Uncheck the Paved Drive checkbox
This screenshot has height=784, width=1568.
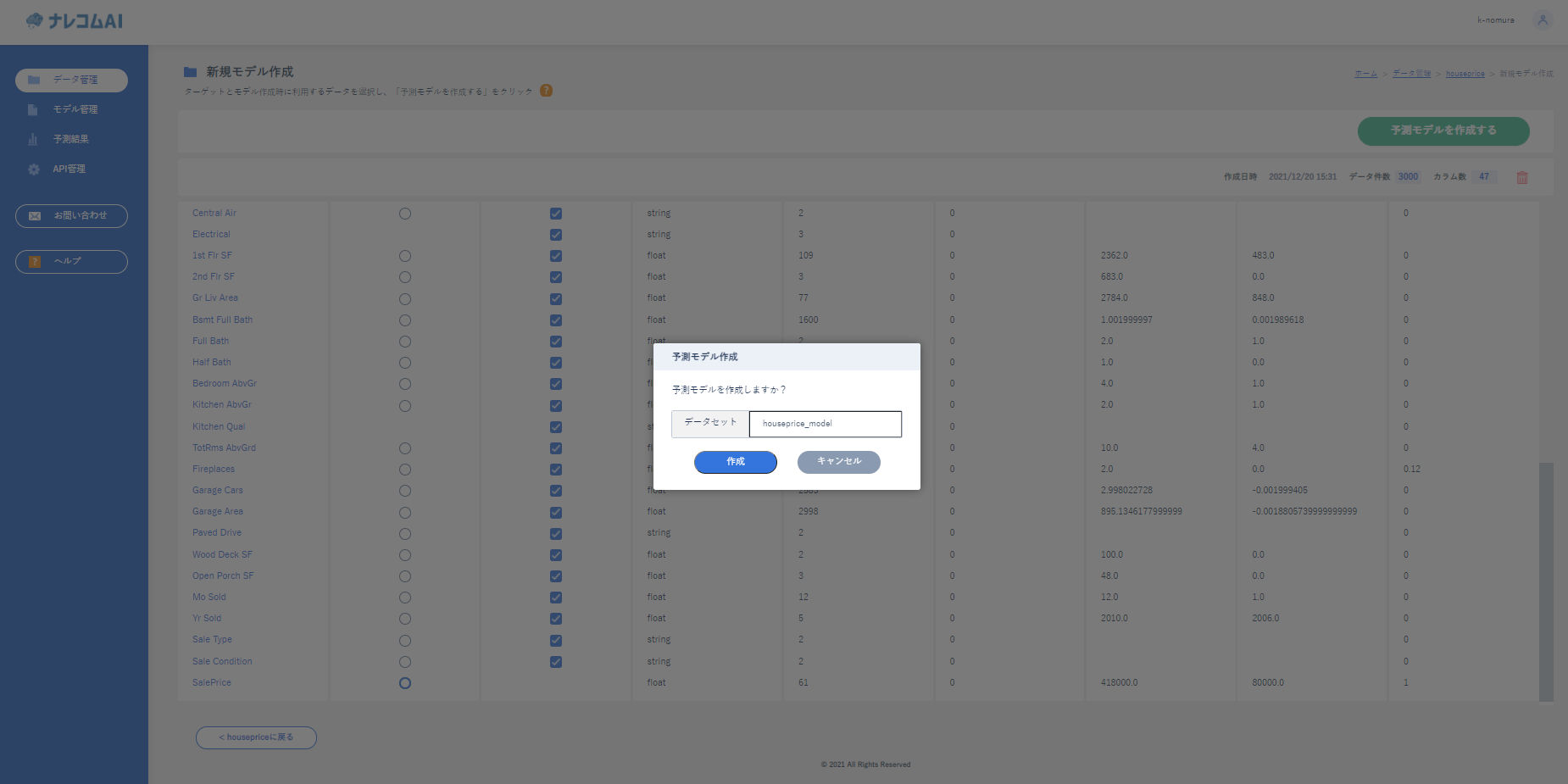pyautogui.click(x=556, y=534)
